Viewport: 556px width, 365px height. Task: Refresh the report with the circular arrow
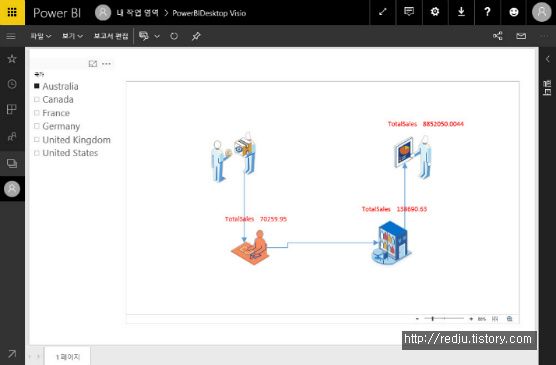pos(174,36)
